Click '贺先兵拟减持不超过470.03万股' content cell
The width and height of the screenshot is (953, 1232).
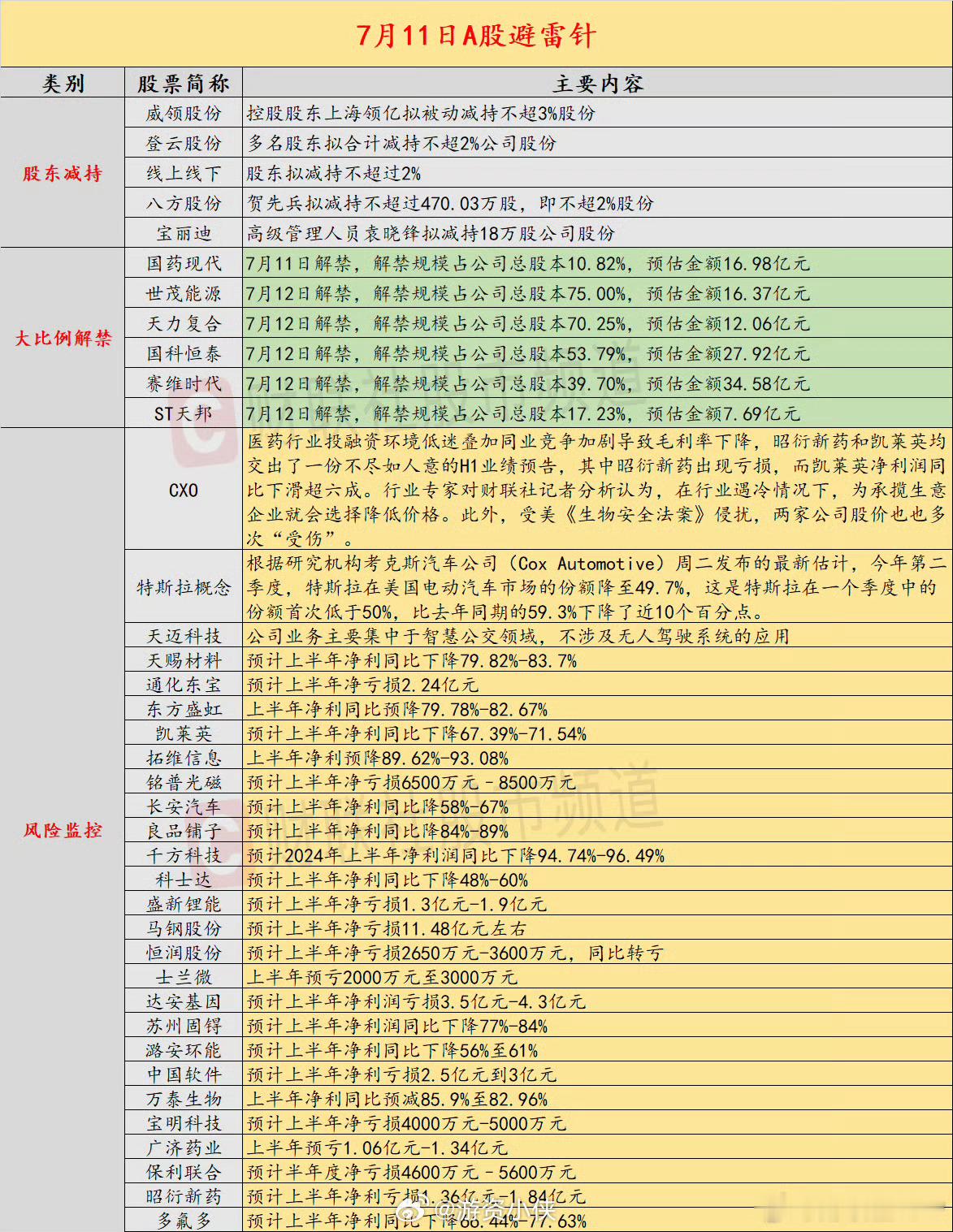(x=597, y=204)
